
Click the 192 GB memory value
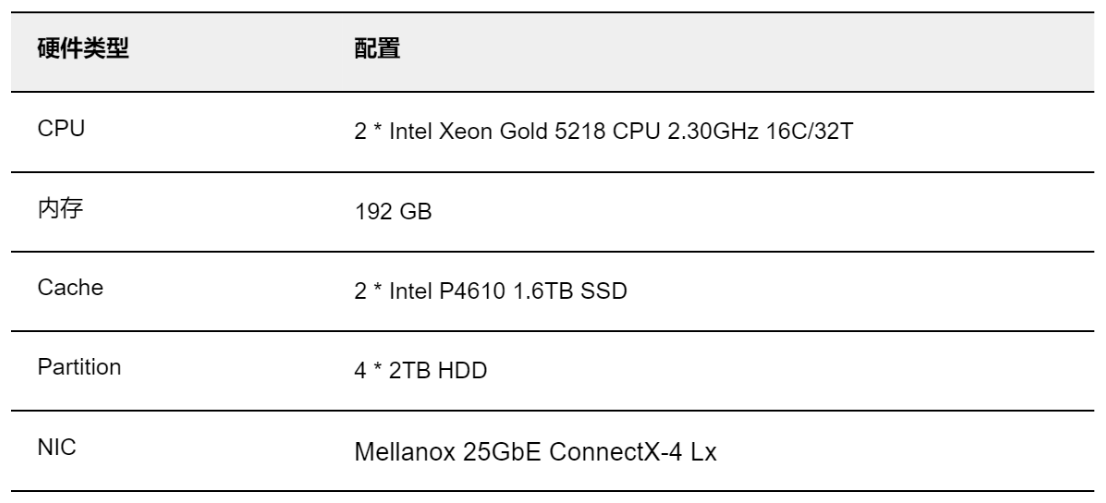click(x=393, y=212)
